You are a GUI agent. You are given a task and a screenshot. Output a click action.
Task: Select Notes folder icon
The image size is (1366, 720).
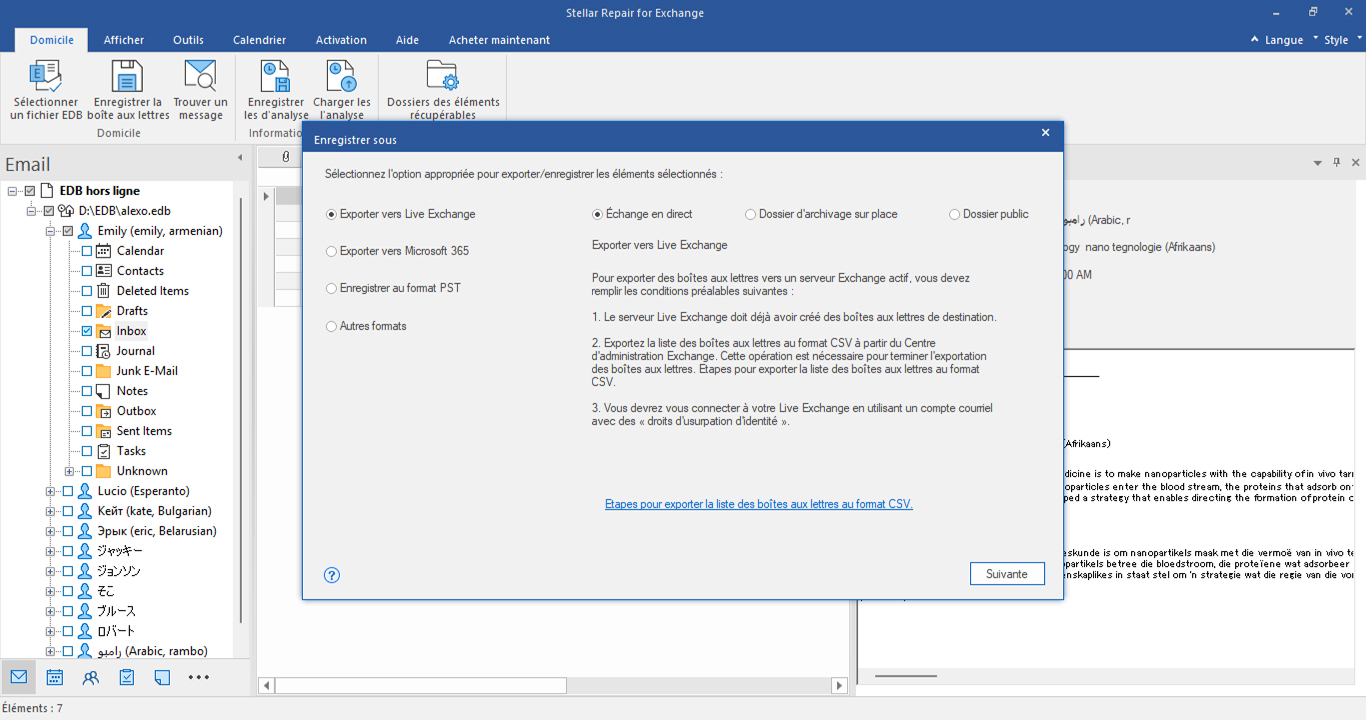tap(103, 391)
